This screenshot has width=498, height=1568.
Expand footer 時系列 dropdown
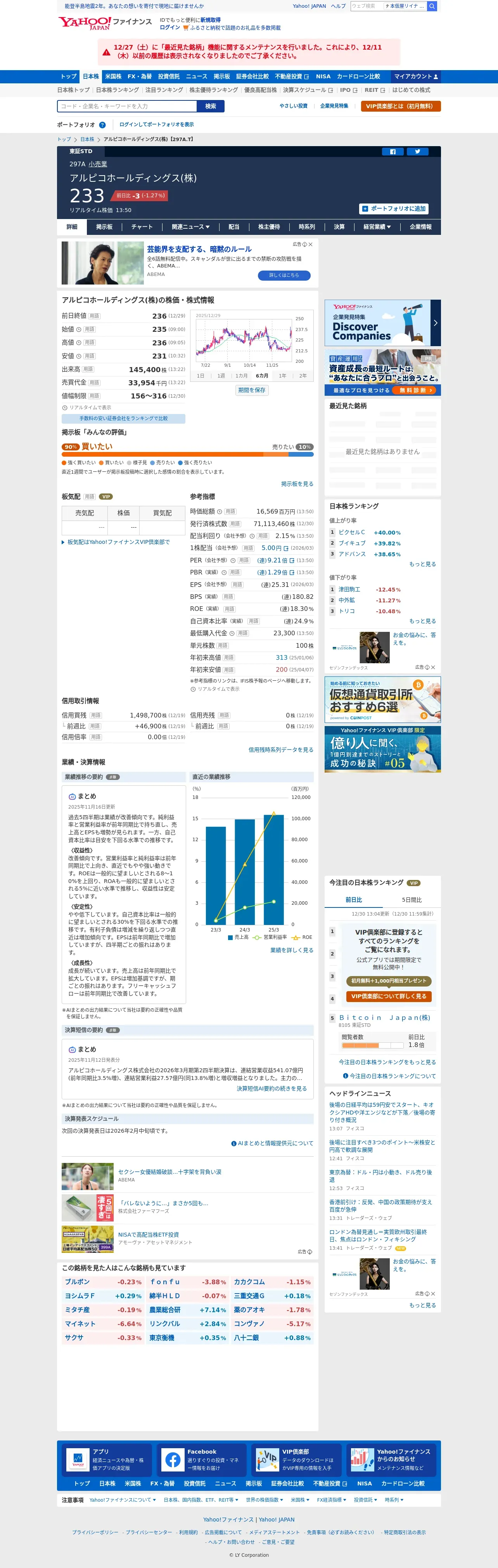pyautogui.click(x=394, y=1500)
